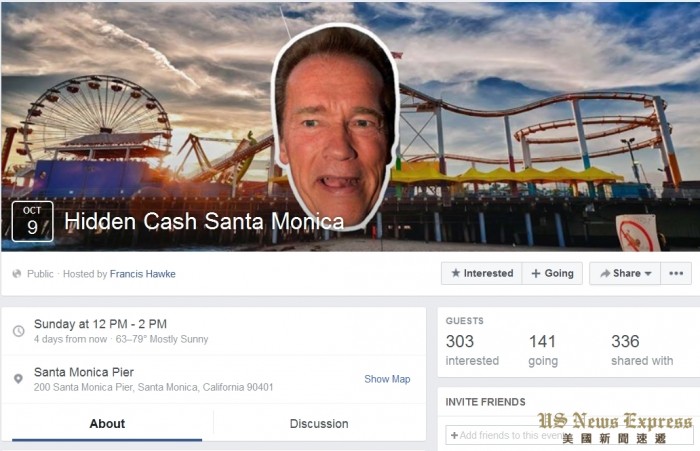Click the Hidden Cash Santa Monica title

point(204,221)
